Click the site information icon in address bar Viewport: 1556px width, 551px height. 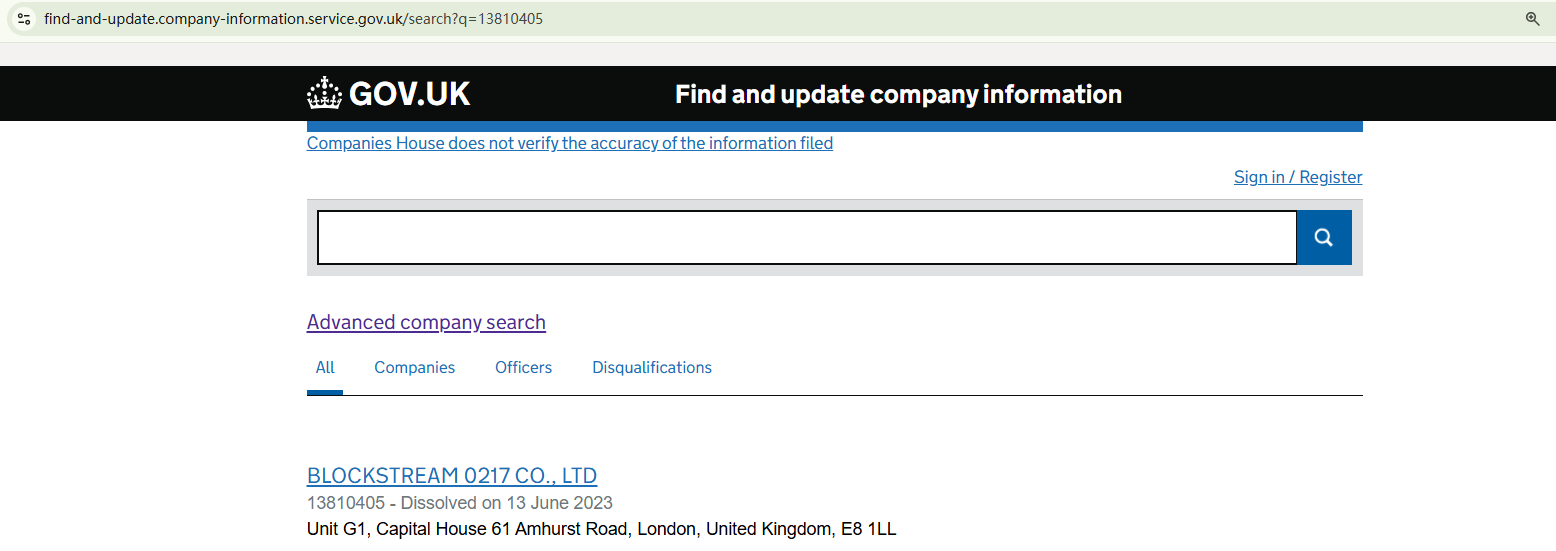click(x=24, y=18)
